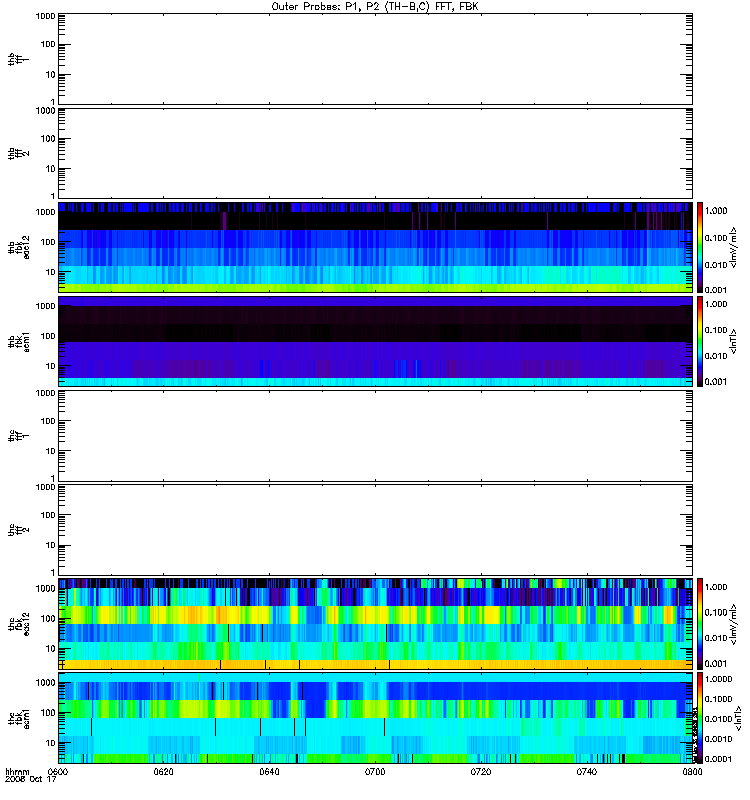Click the "<|mV/m|>" unit label beside thc edc12 color bar
Viewport: 750px width, 800px height.
pyautogui.click(x=734, y=624)
